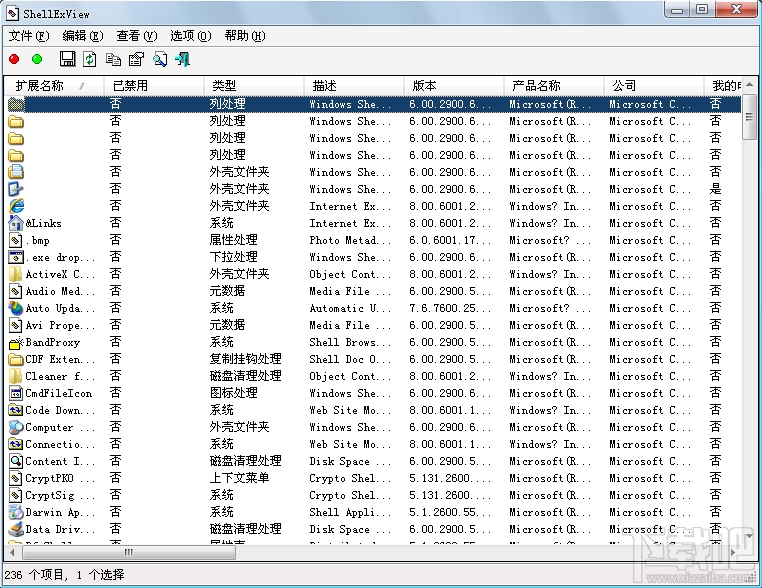Click Photo Metad... description cell
762x588 pixels.
point(350,240)
